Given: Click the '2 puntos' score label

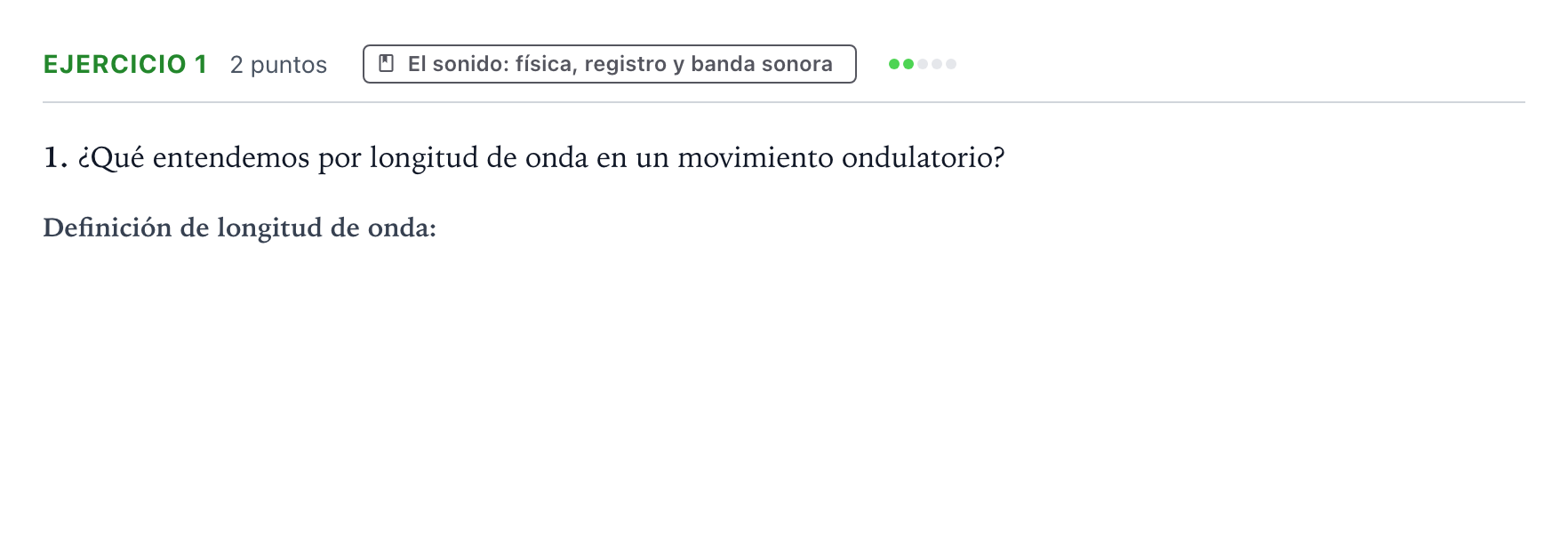Looking at the screenshot, I should 278,65.
